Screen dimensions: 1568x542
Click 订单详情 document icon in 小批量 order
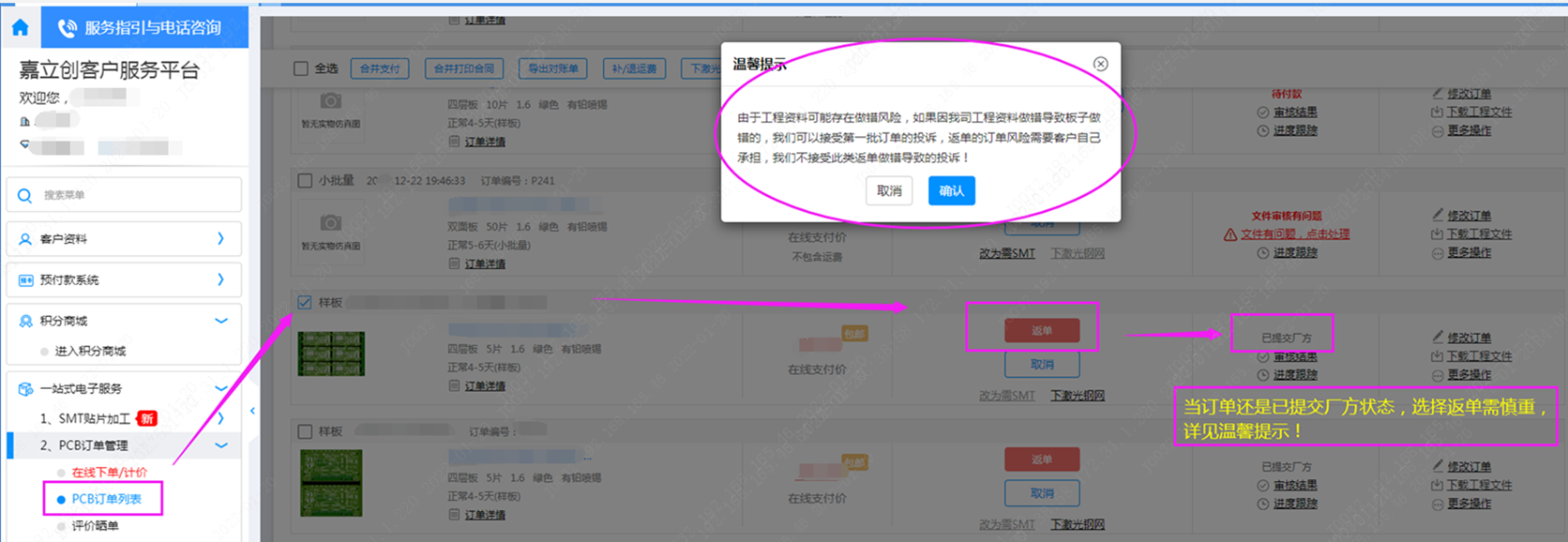pos(454,263)
